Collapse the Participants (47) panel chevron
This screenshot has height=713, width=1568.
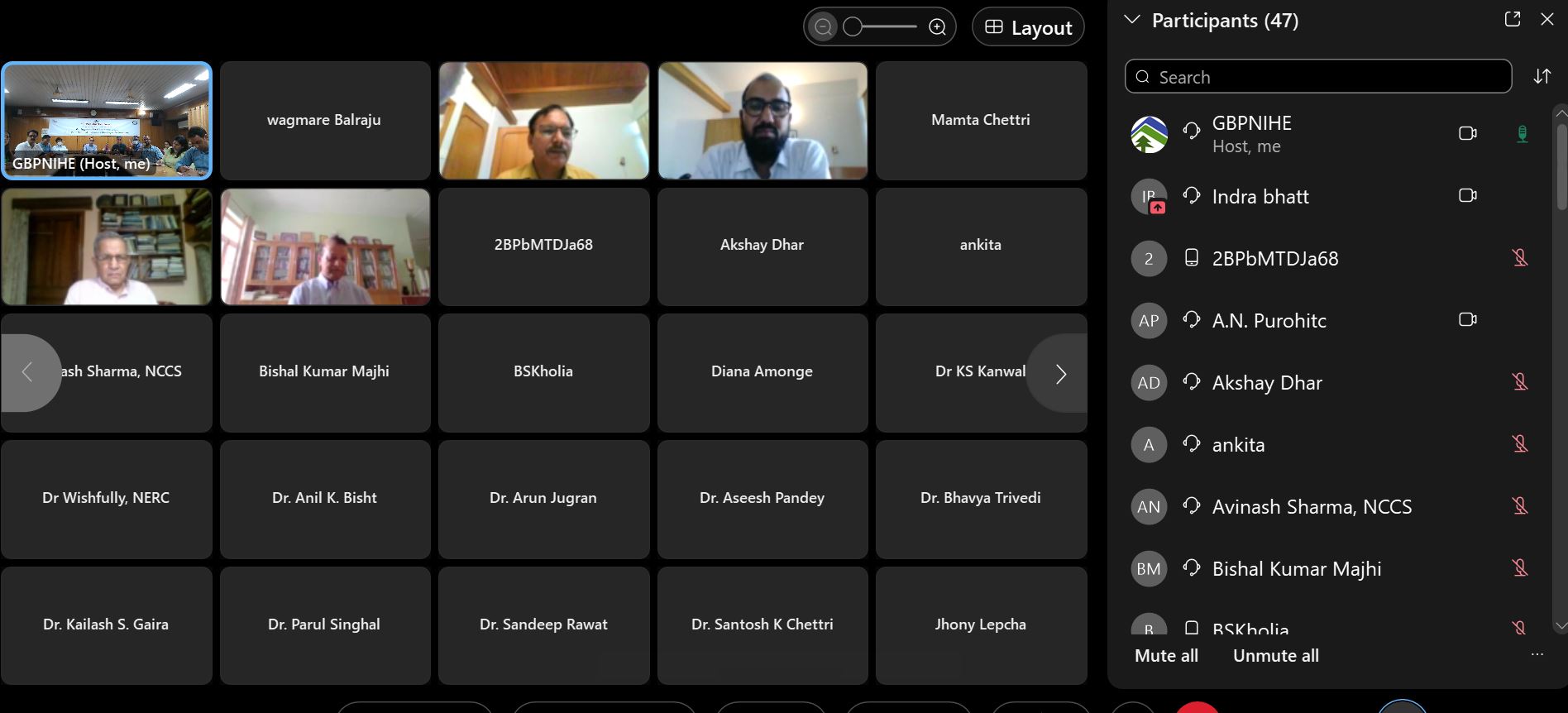(1132, 20)
